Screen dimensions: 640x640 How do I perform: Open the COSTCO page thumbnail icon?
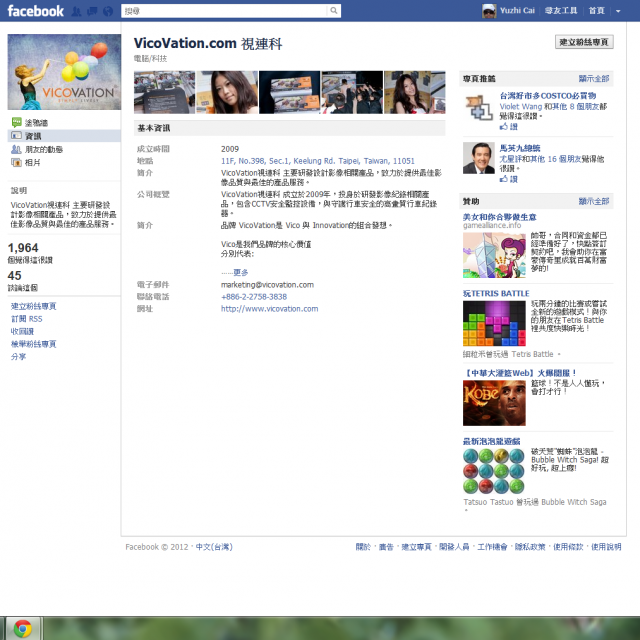click(x=479, y=107)
